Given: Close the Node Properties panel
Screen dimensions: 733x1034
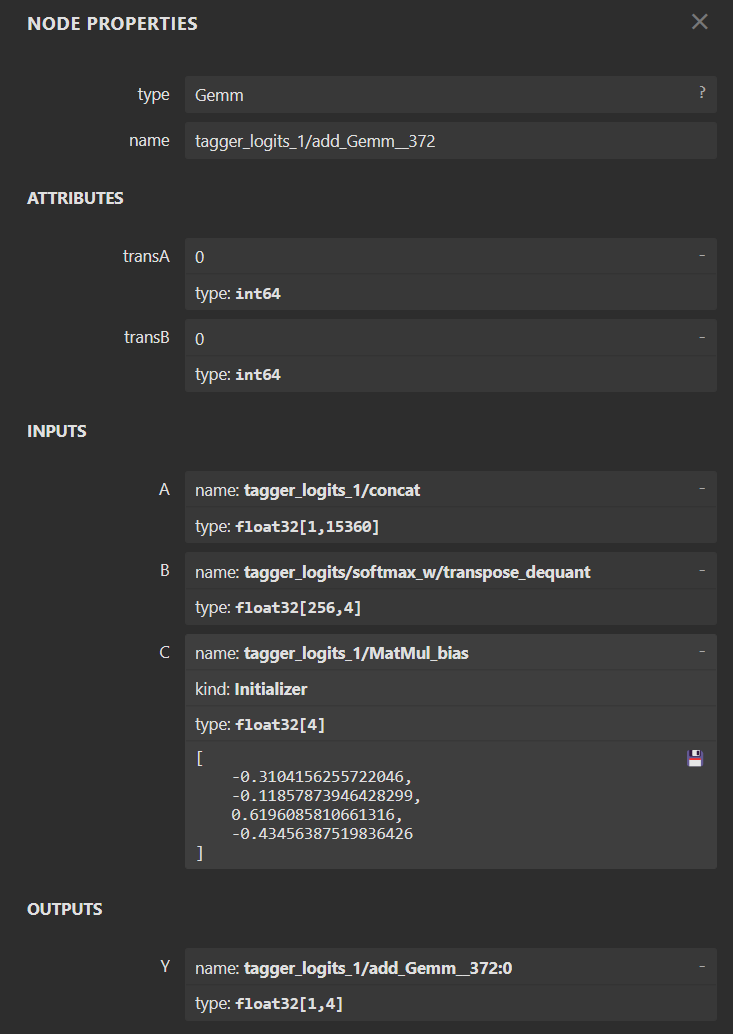Looking at the screenshot, I should (699, 21).
